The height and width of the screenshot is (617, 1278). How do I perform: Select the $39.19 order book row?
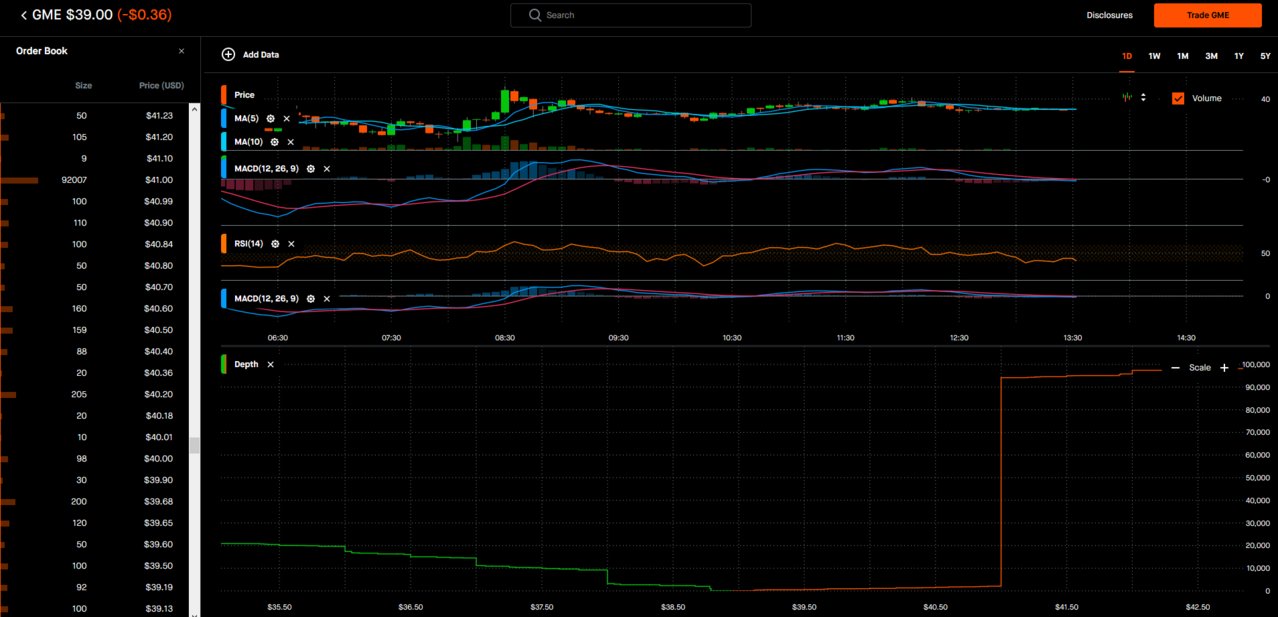[94, 587]
